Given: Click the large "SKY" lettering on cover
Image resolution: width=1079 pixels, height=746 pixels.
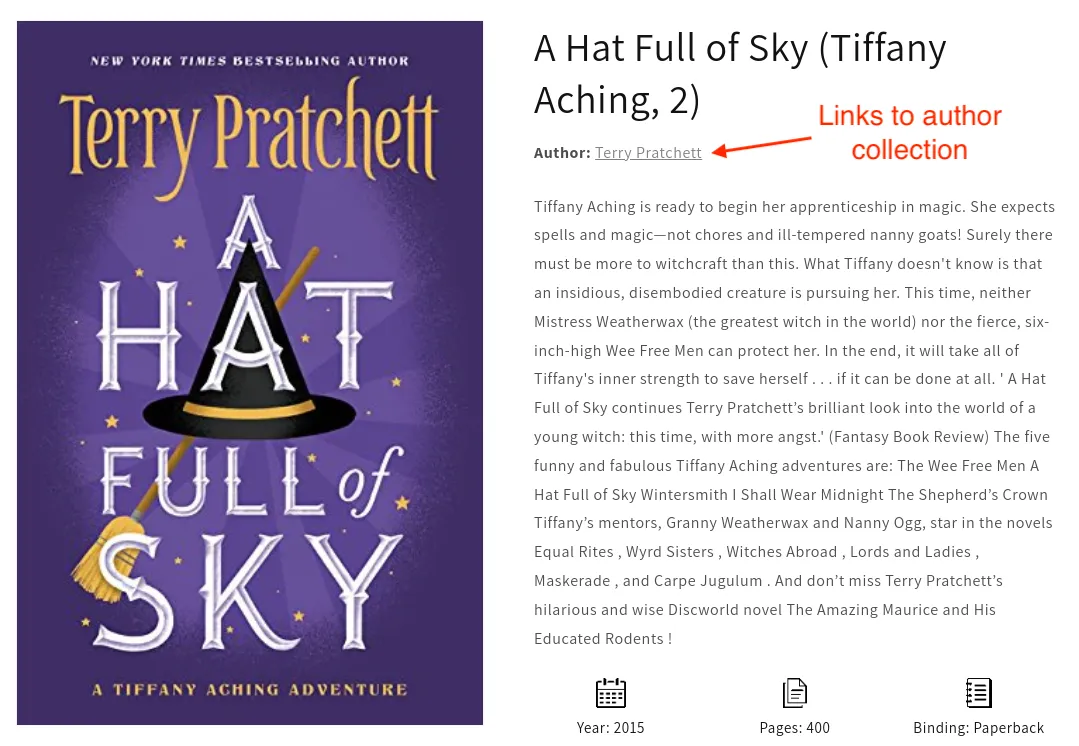Looking at the screenshot, I should pyautogui.click(x=250, y=590).
